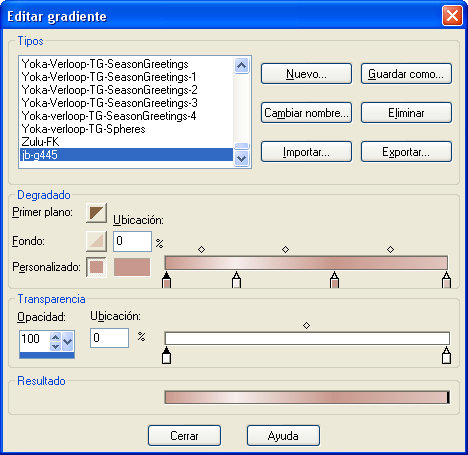This screenshot has height=455, width=468.
Task: Select the last gradient color marker
Action: click(x=446, y=279)
